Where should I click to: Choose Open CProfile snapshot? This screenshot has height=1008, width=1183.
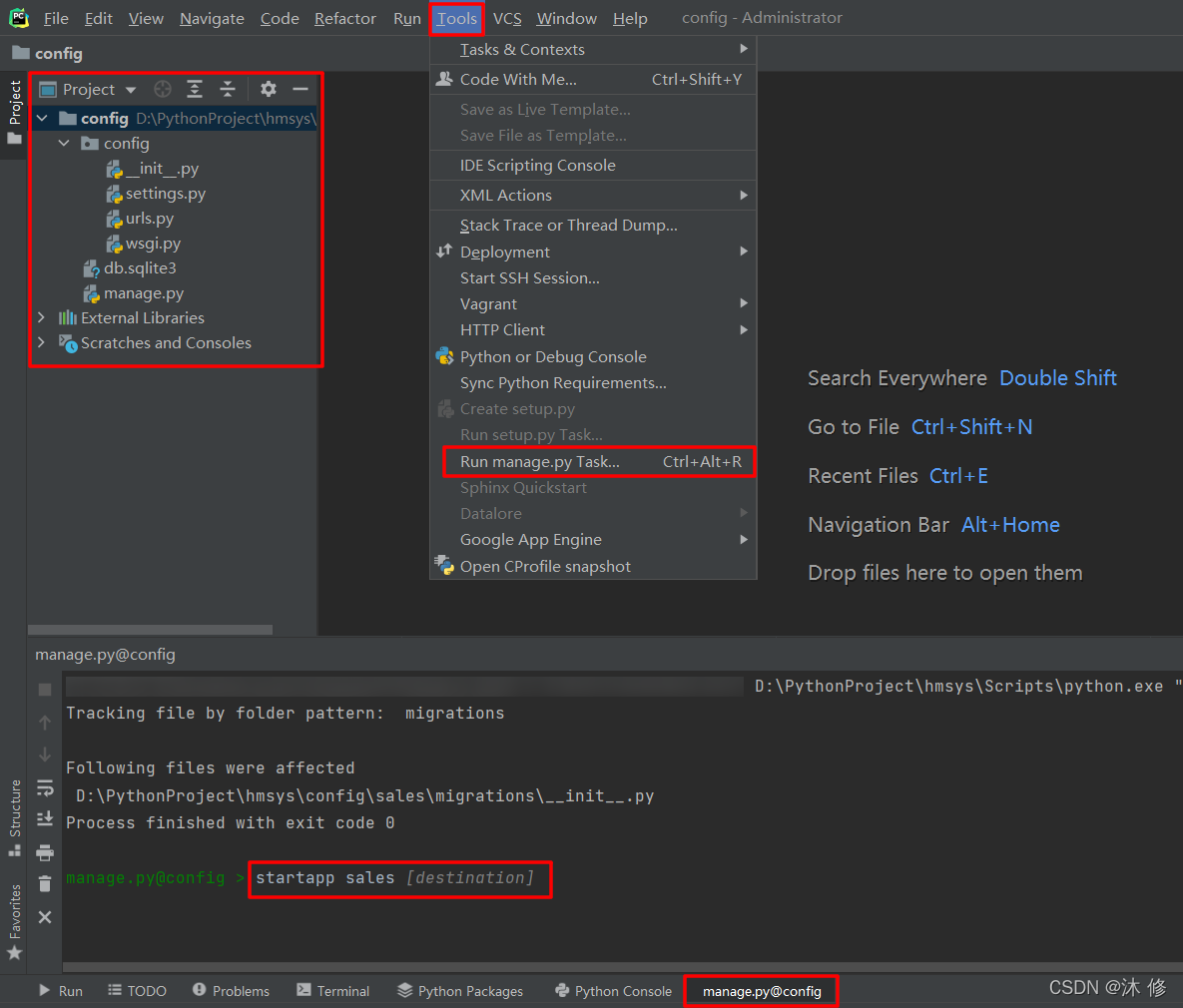(x=593, y=567)
